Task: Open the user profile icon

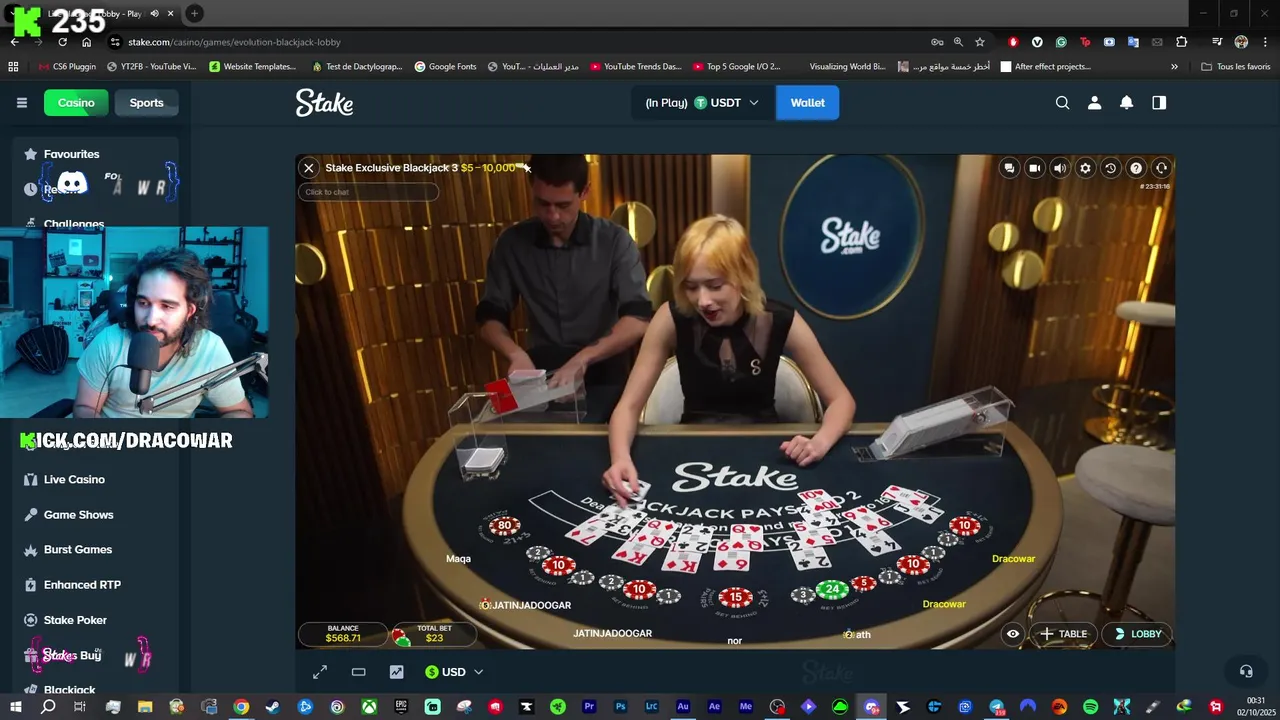Action: point(1094,103)
